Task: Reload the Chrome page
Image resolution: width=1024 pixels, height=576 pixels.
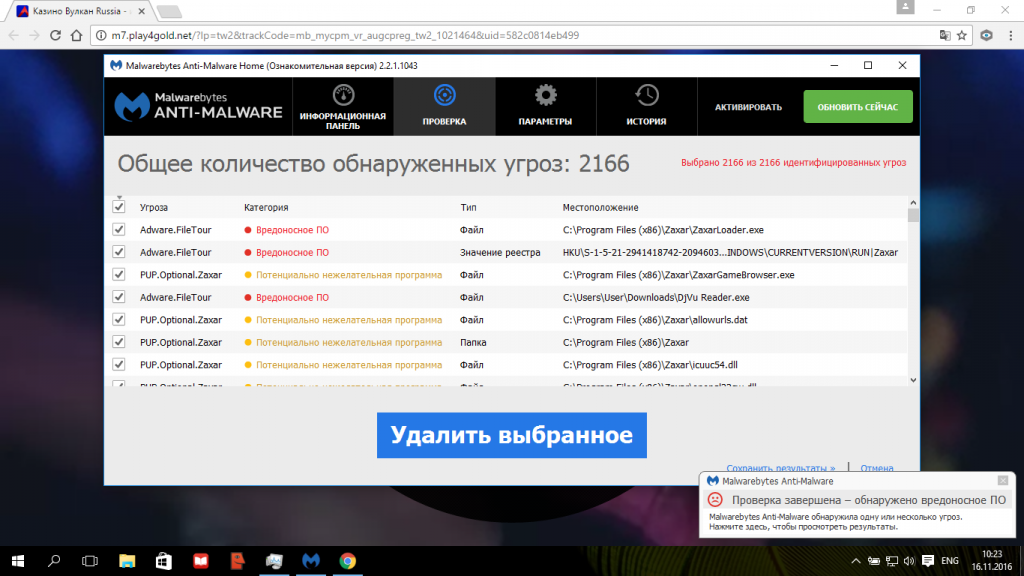Action: click(x=56, y=36)
